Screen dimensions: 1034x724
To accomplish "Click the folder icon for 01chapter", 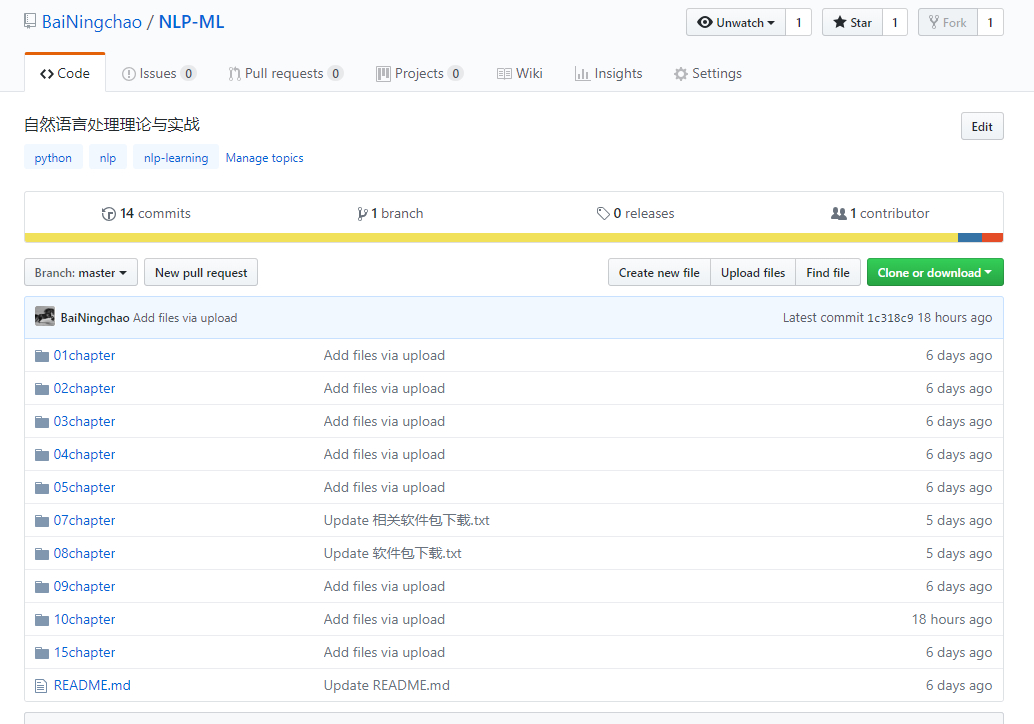I will [x=42, y=356].
